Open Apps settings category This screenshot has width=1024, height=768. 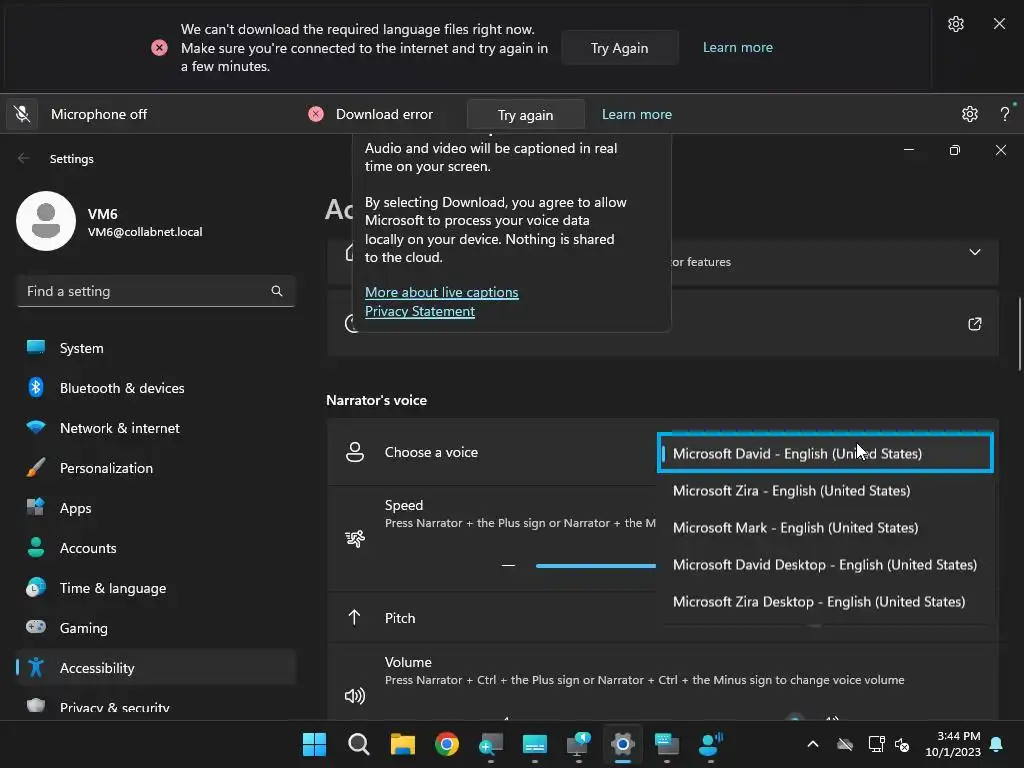(x=156, y=508)
